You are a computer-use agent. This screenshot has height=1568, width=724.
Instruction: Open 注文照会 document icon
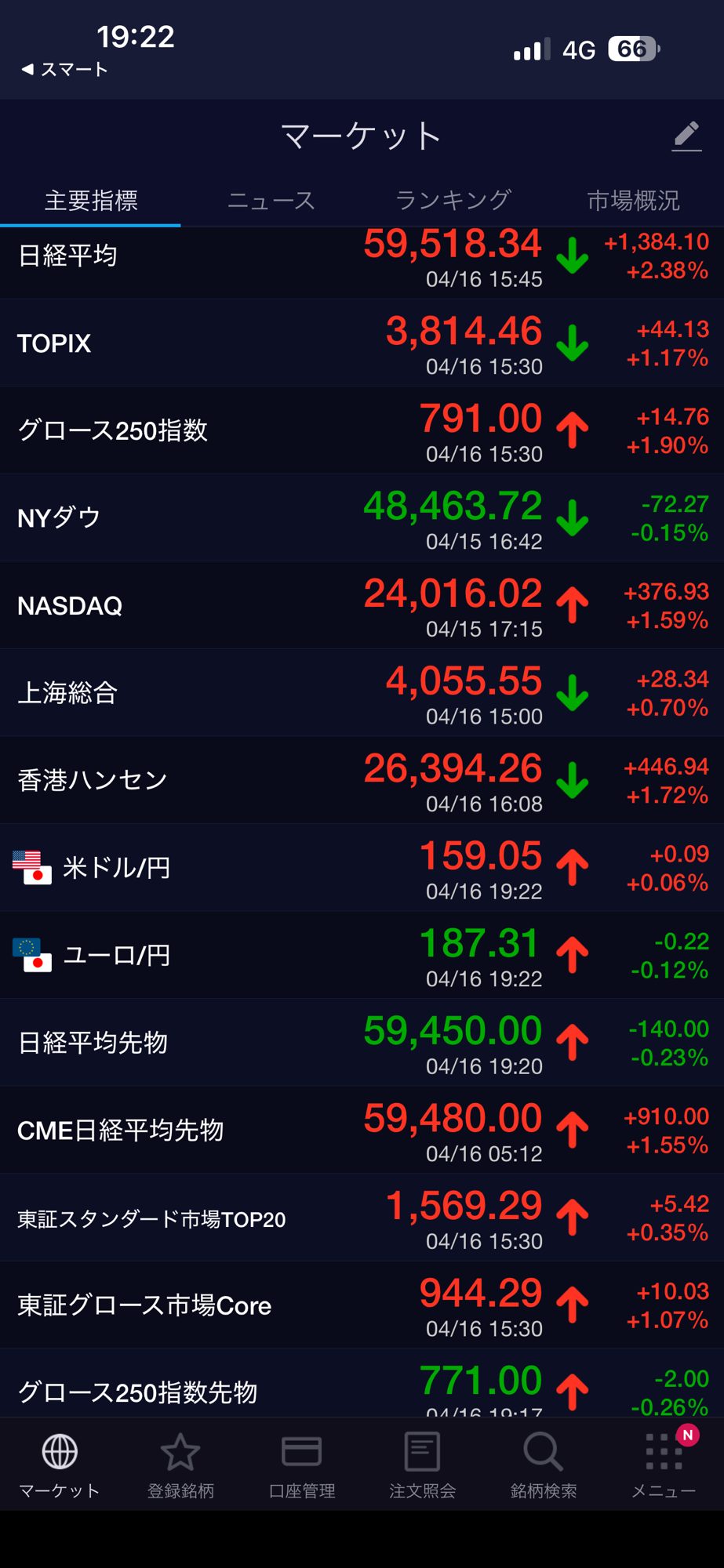coord(422,1452)
